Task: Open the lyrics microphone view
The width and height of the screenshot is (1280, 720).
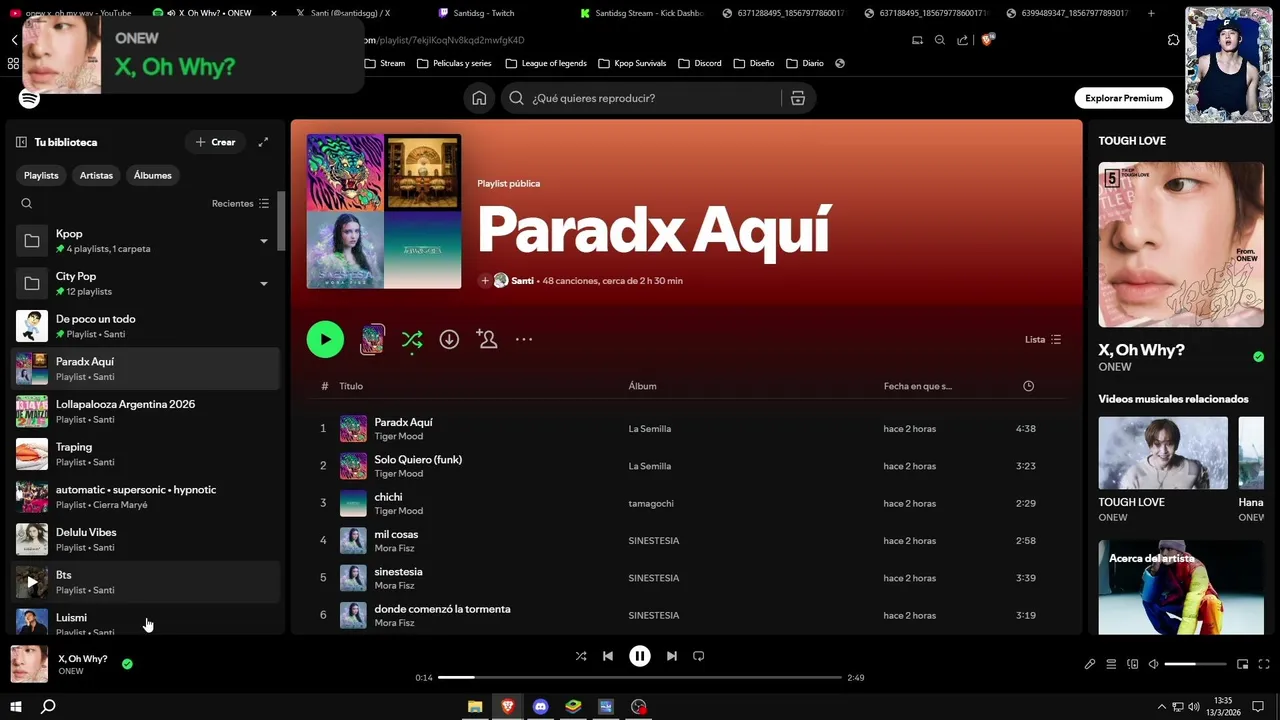Action: (x=1090, y=664)
